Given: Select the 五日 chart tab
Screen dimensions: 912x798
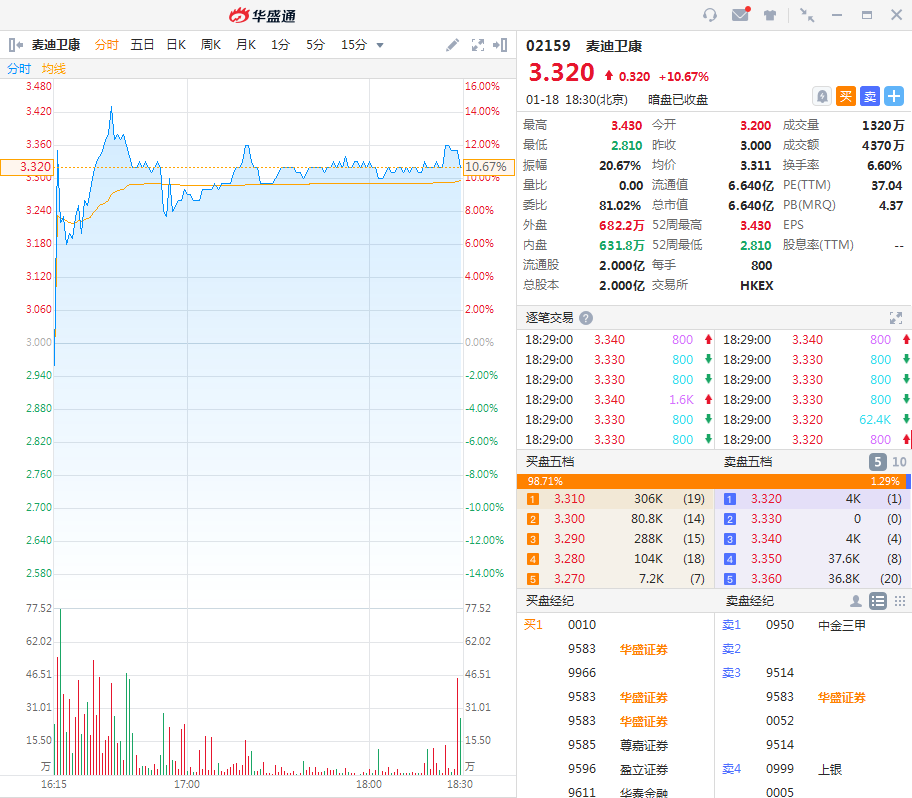Looking at the screenshot, I should pyautogui.click(x=142, y=45).
